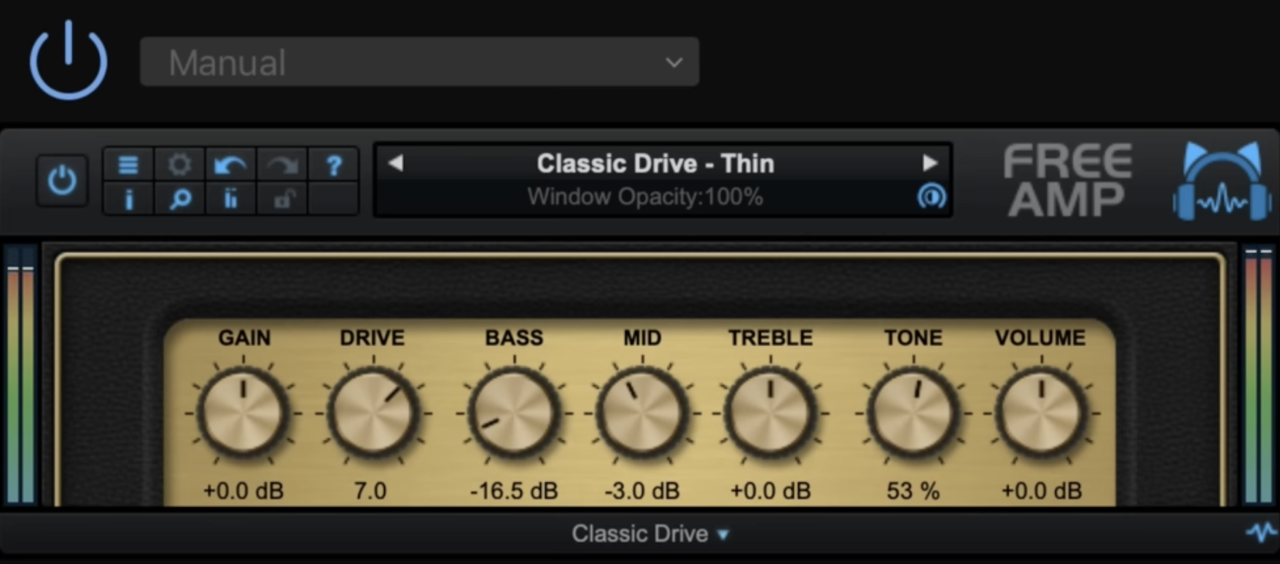Toggle the plugin's small power bypass button
1280x564 pixels.
click(x=62, y=181)
